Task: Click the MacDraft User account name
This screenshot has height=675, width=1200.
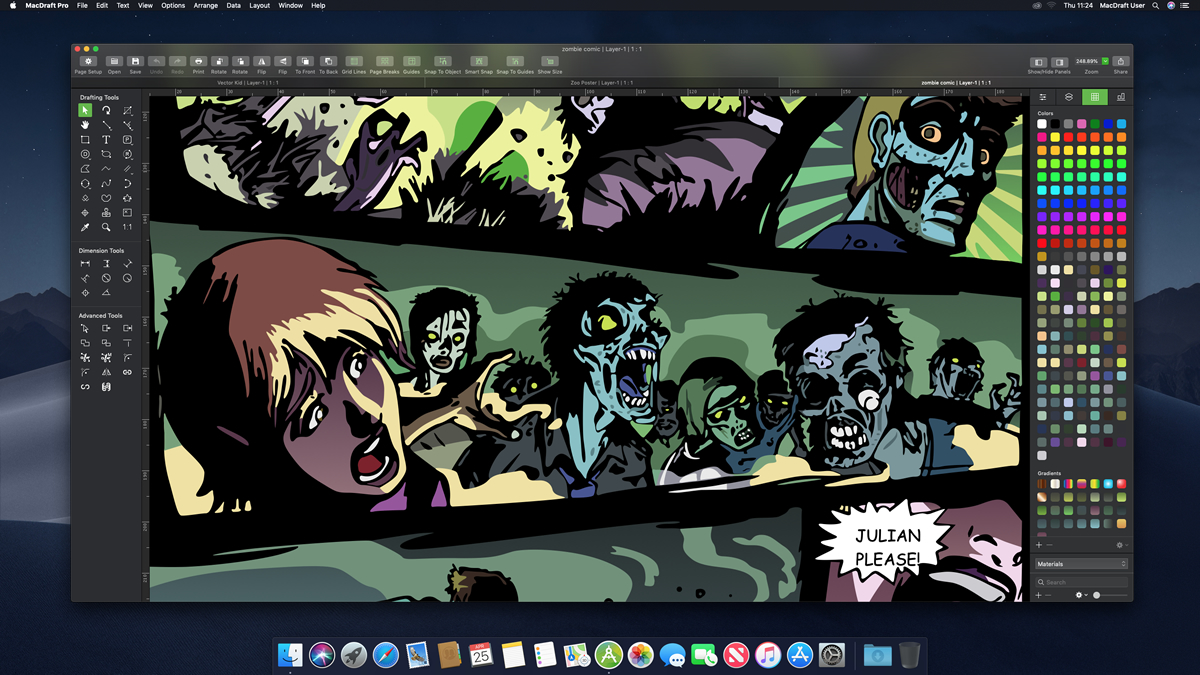Action: (1122, 6)
